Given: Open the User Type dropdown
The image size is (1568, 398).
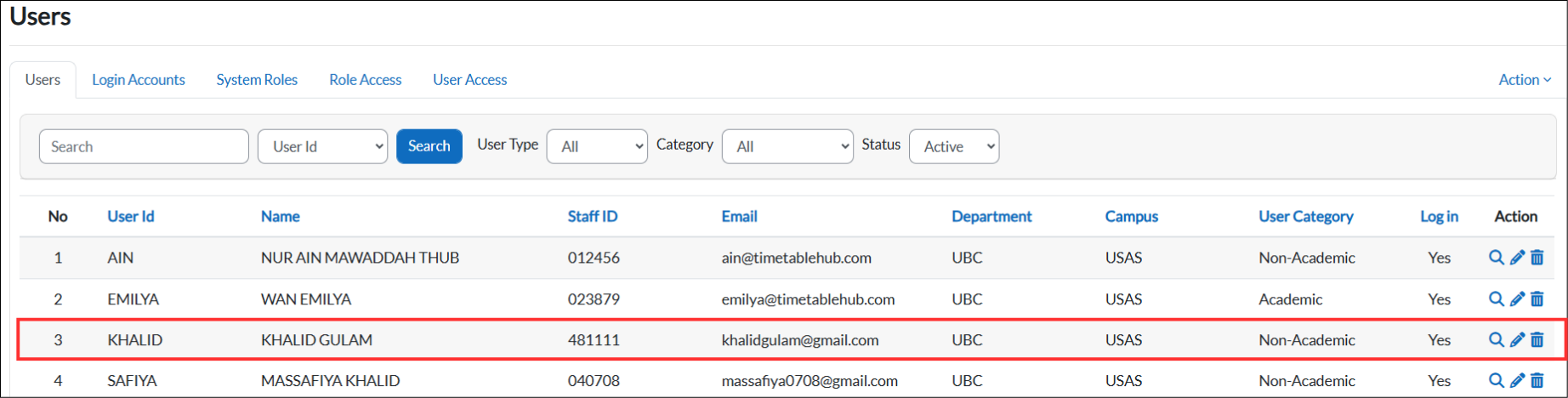Looking at the screenshot, I should tap(597, 146).
